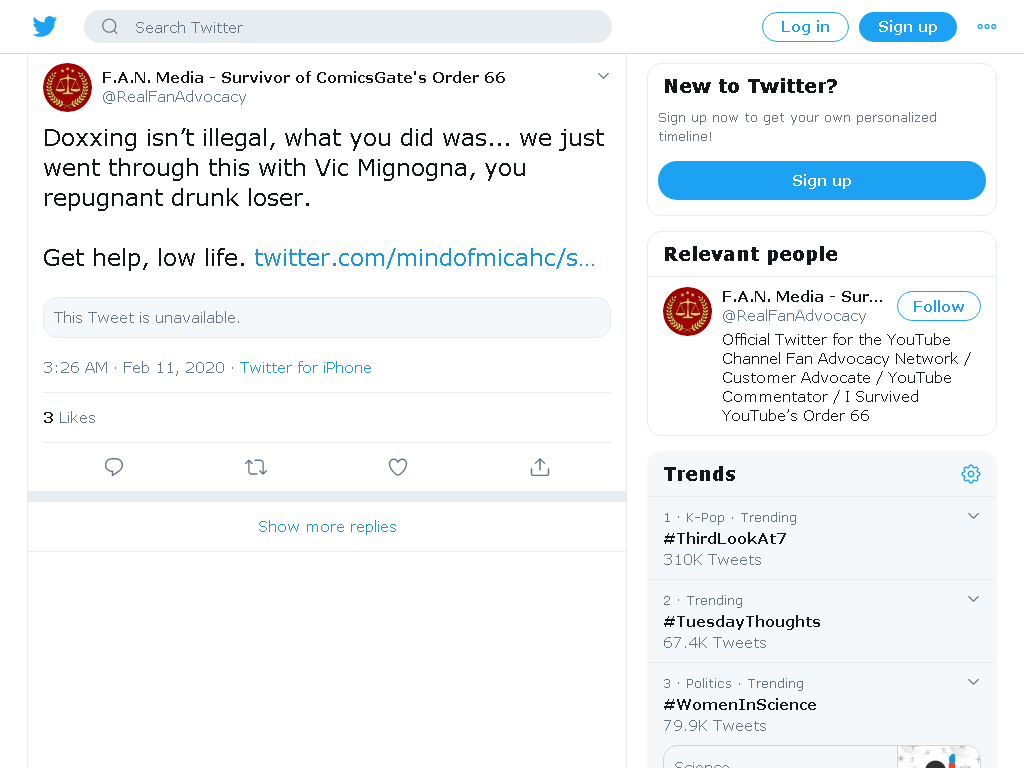Click the share tweet upload icon

click(540, 467)
